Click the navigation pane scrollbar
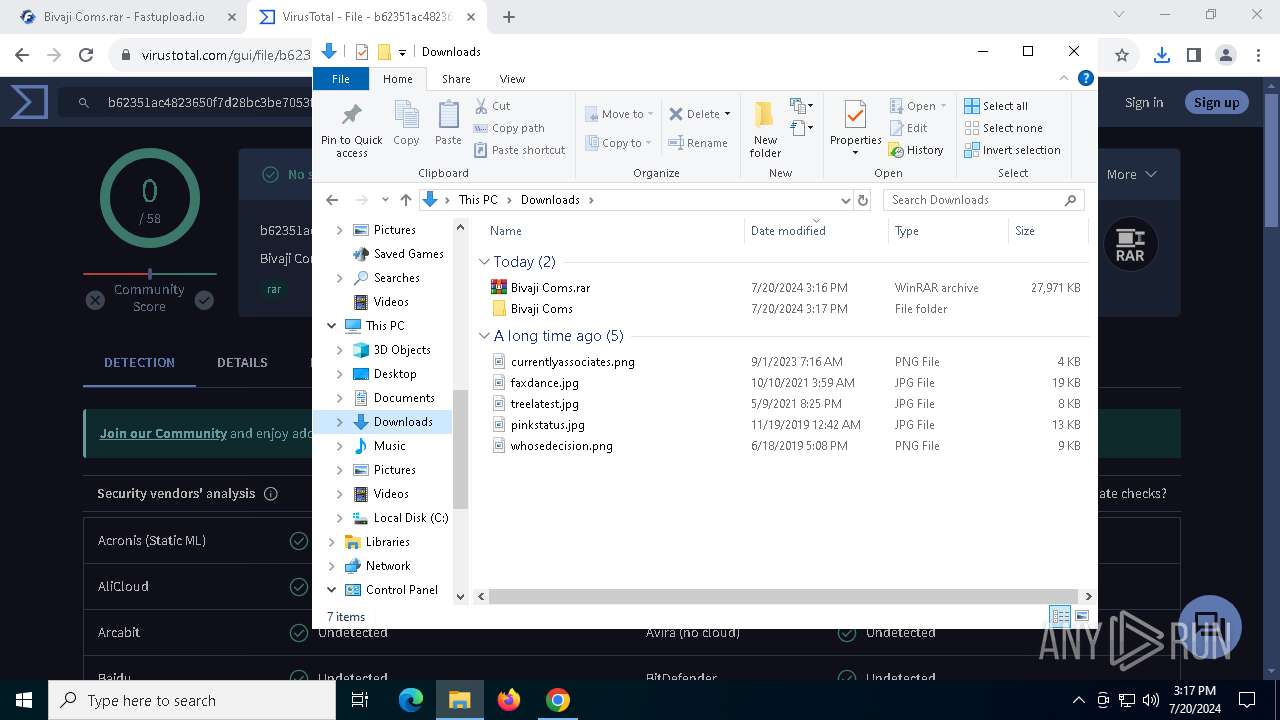Image resolution: width=1280 pixels, height=720 pixels. tap(460, 449)
